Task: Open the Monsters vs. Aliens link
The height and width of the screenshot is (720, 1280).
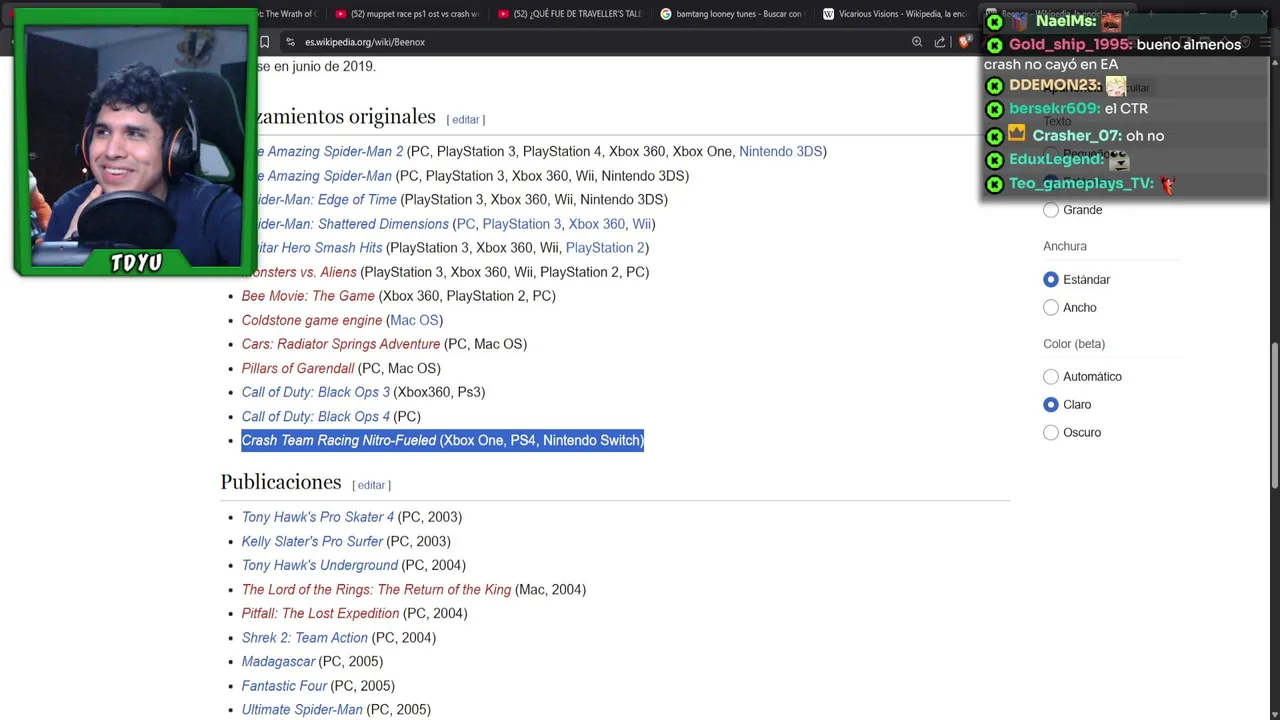Action: (306, 272)
